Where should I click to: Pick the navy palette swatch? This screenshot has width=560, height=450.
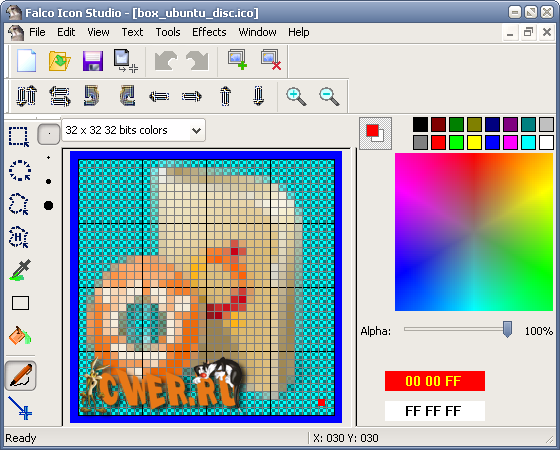492,125
